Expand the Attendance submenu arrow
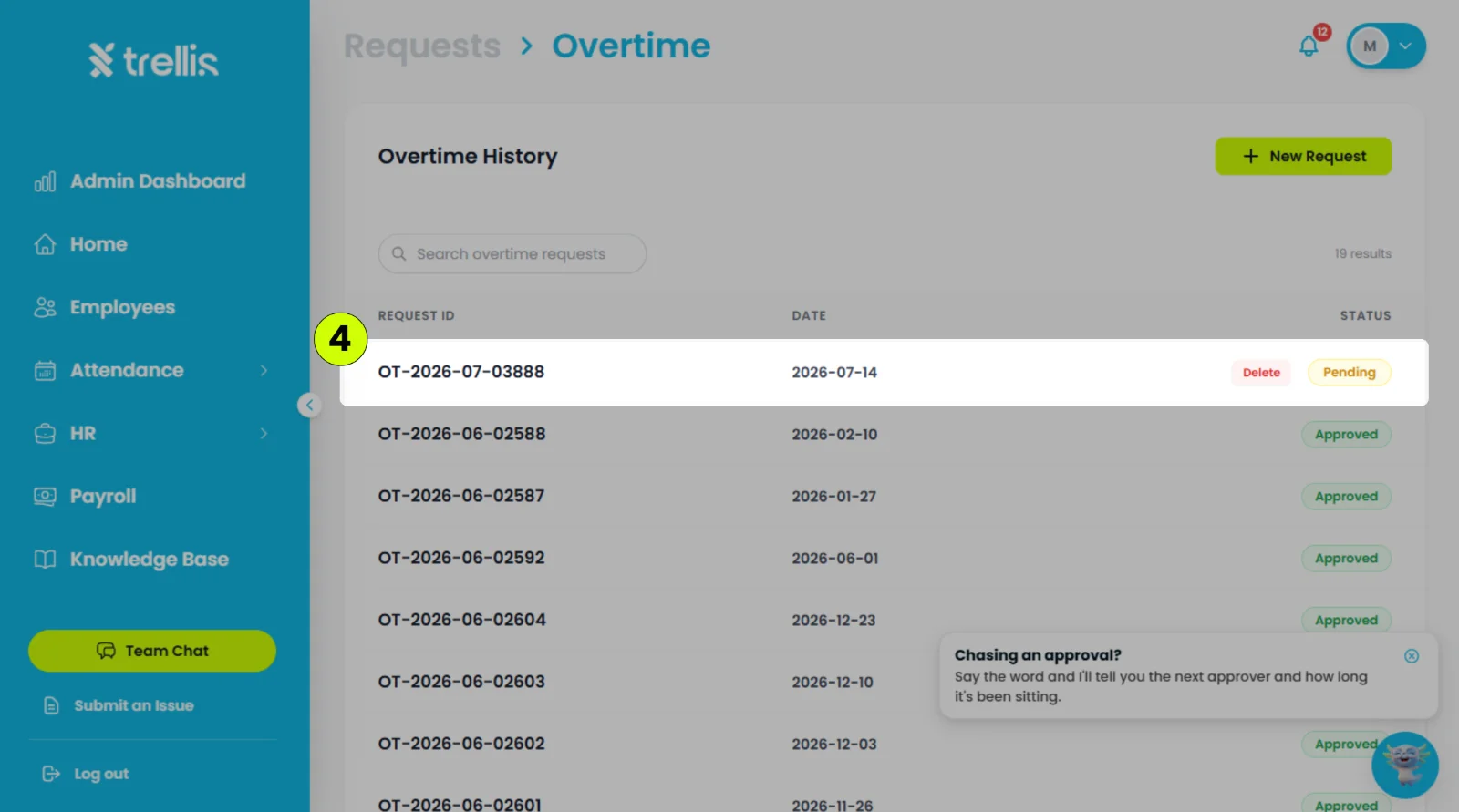This screenshot has height=812, width=1459. [x=264, y=370]
